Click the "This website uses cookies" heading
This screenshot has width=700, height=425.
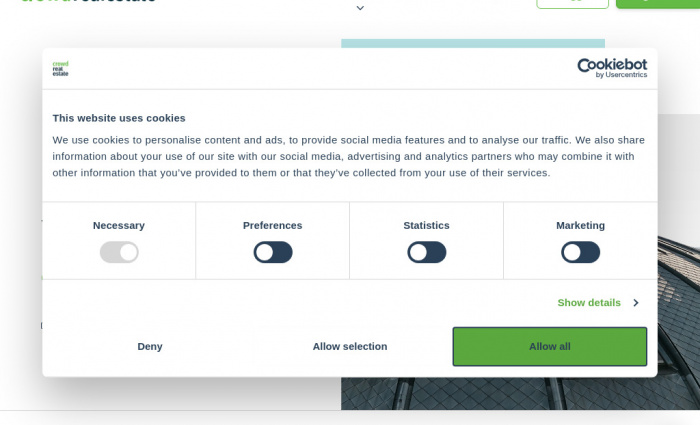coord(119,118)
